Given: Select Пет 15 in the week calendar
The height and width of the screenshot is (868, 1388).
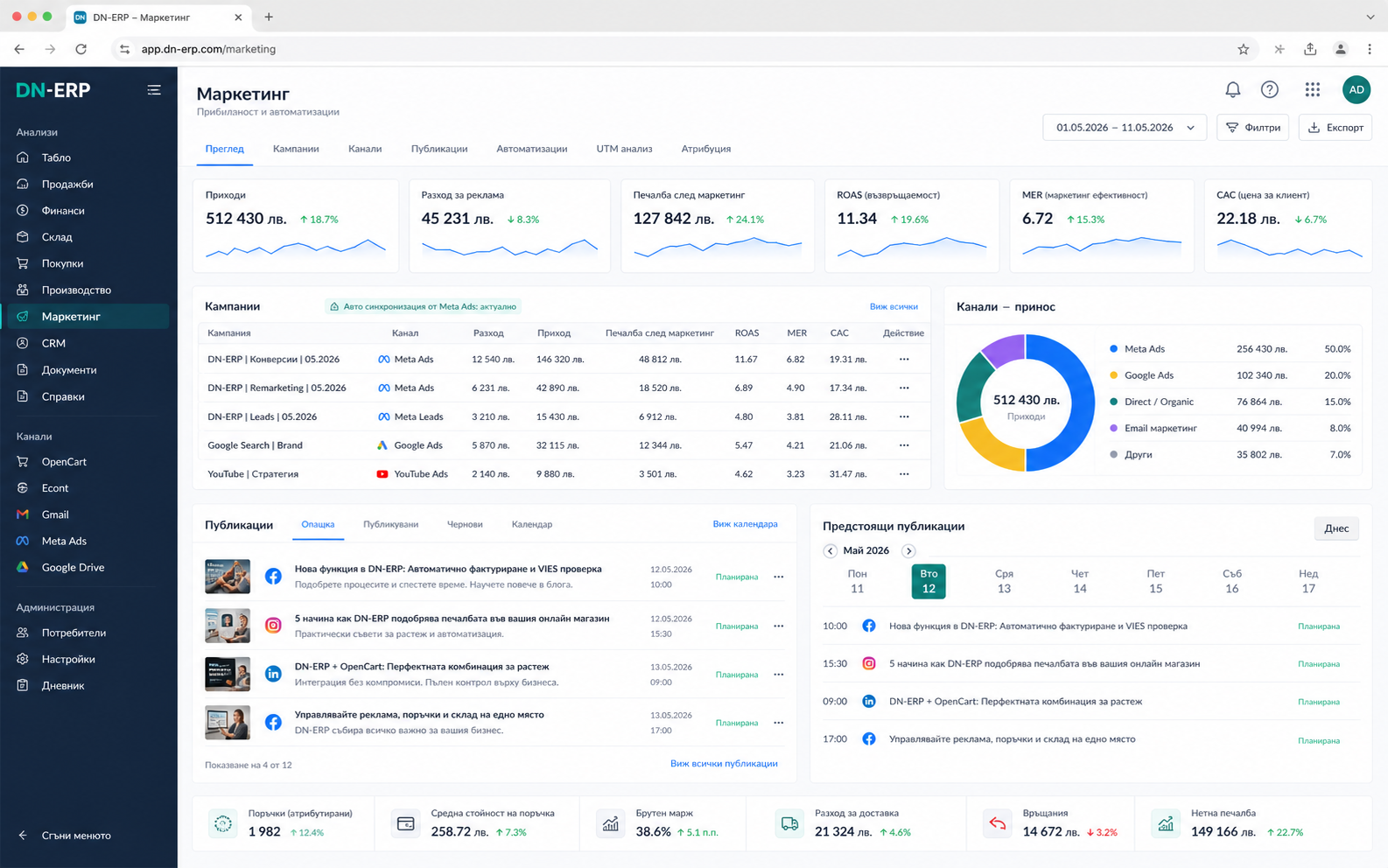Looking at the screenshot, I should click(1155, 581).
